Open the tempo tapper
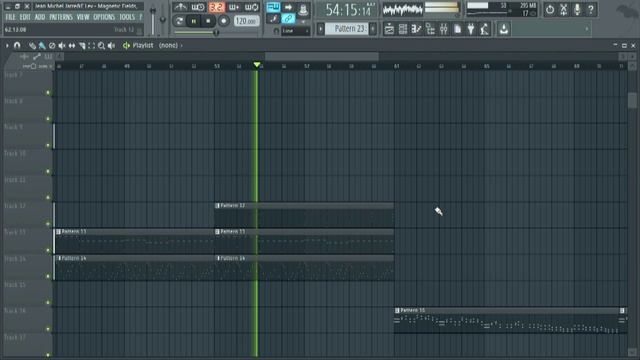 484,29
